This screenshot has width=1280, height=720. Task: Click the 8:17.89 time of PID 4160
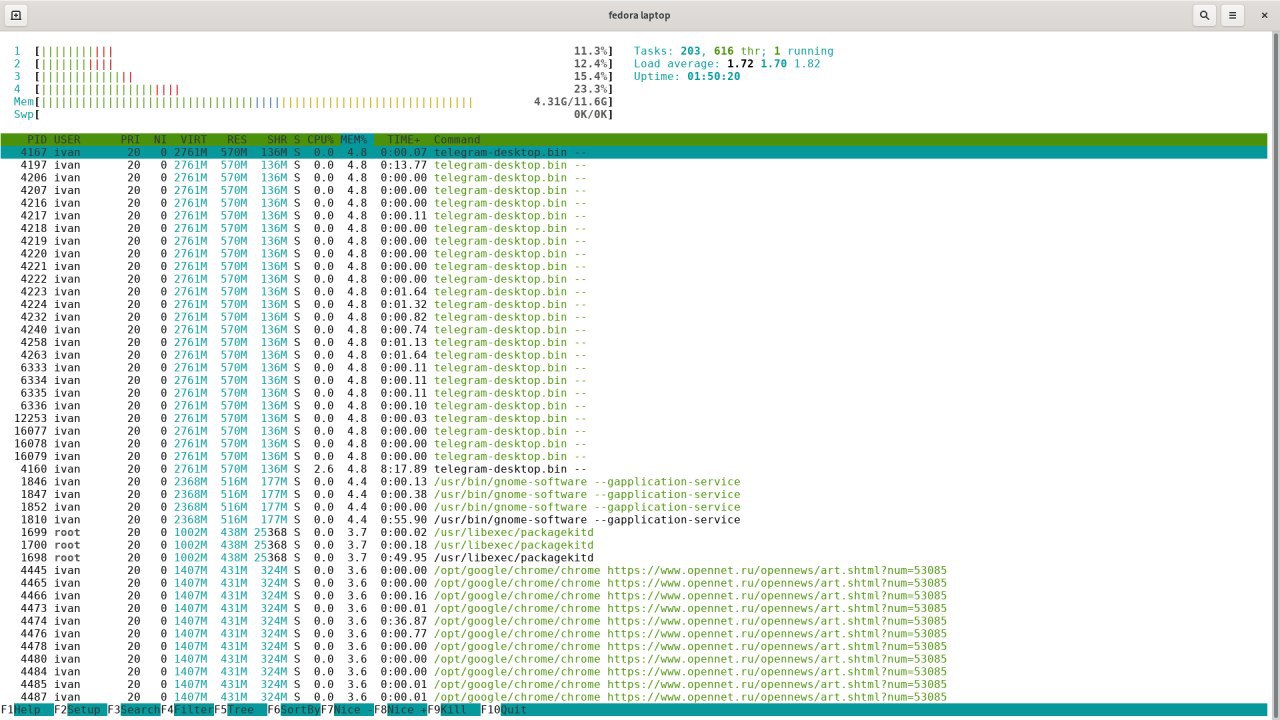404,469
